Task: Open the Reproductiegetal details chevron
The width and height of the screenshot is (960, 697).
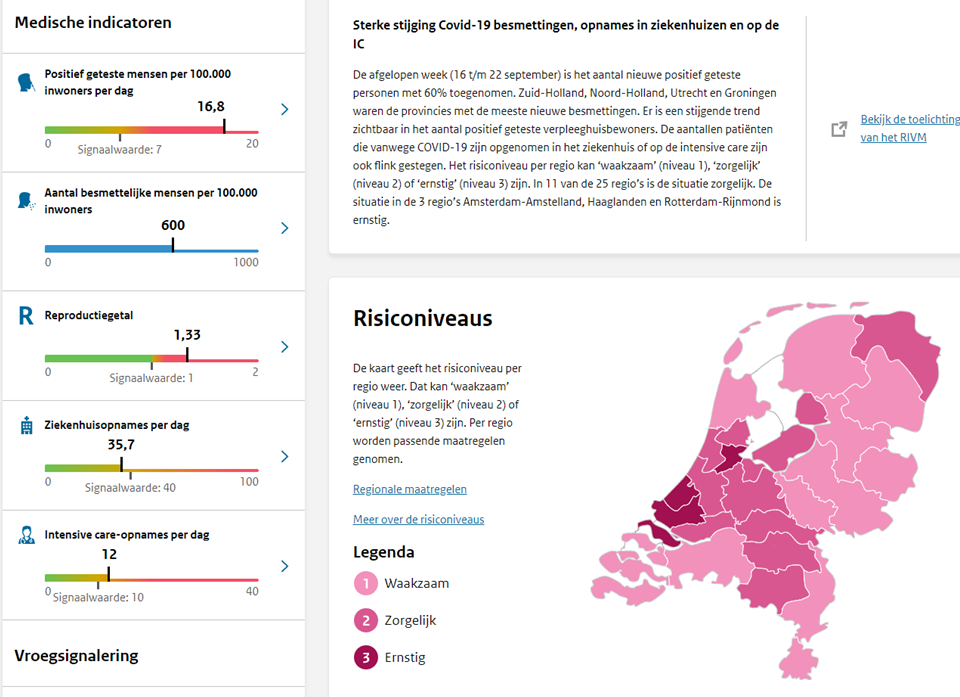Action: coord(285,347)
